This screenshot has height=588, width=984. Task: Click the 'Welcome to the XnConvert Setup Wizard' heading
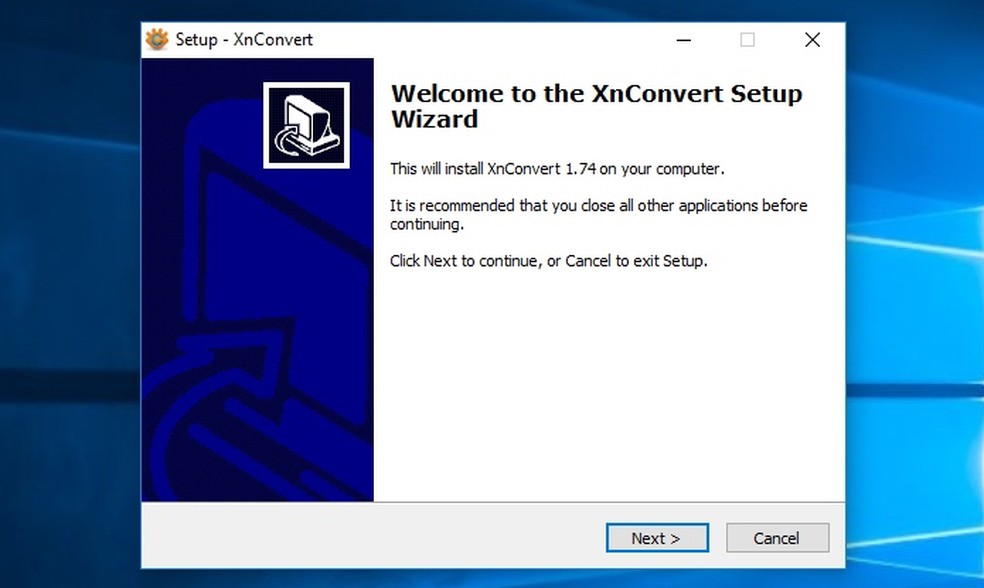596,105
